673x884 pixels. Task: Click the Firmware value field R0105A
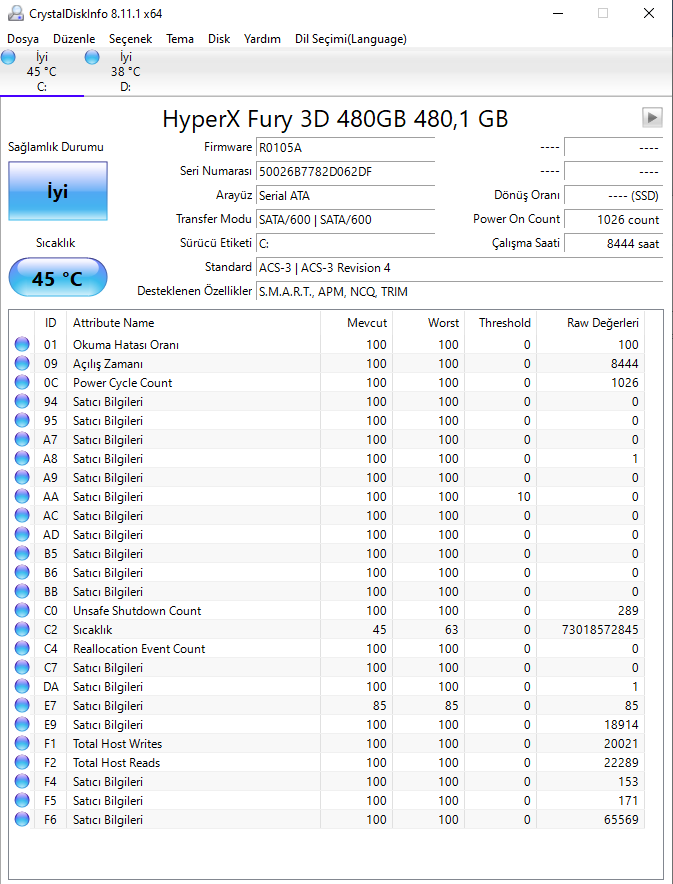345,147
